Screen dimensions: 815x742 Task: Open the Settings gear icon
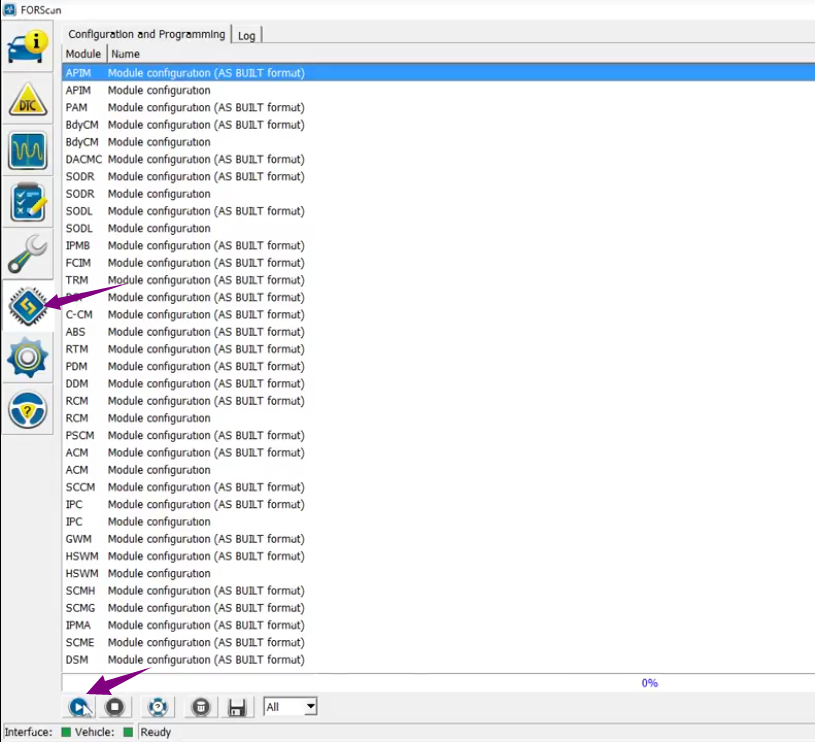(x=28, y=358)
